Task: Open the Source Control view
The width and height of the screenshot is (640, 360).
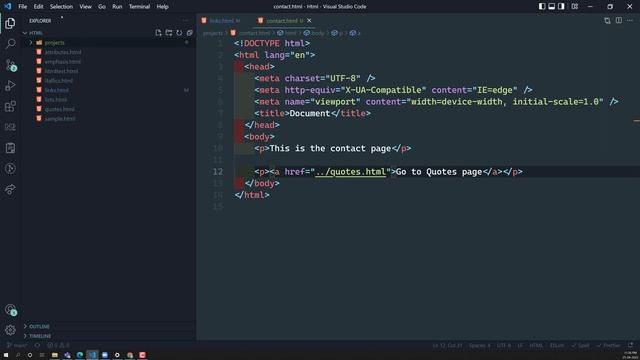Action: point(10,65)
